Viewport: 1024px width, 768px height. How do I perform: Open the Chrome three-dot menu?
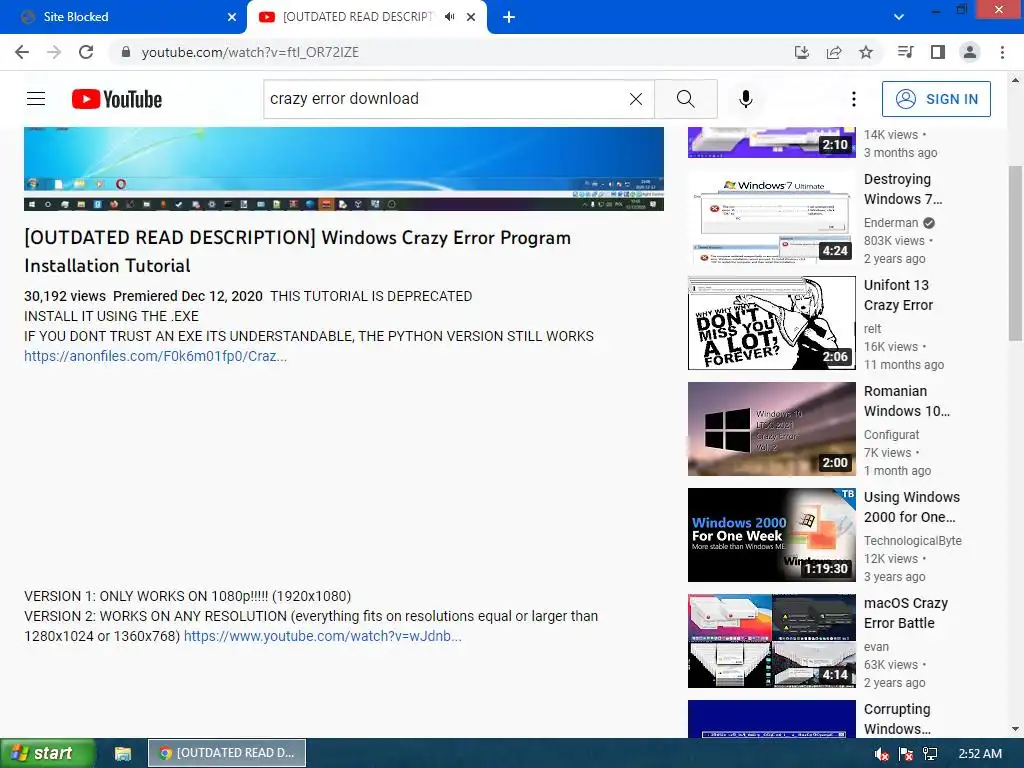click(1002, 52)
